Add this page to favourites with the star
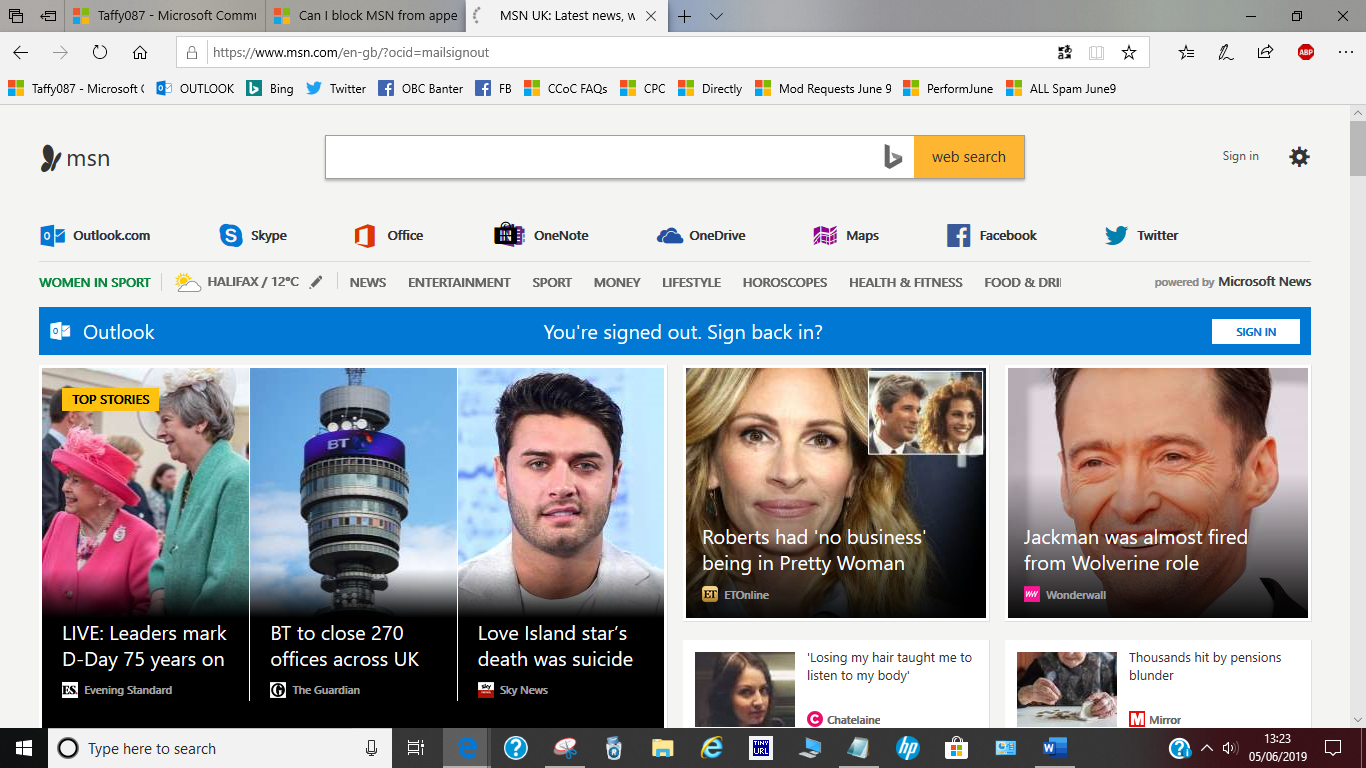Viewport: 1366px width, 768px height. [x=1129, y=52]
